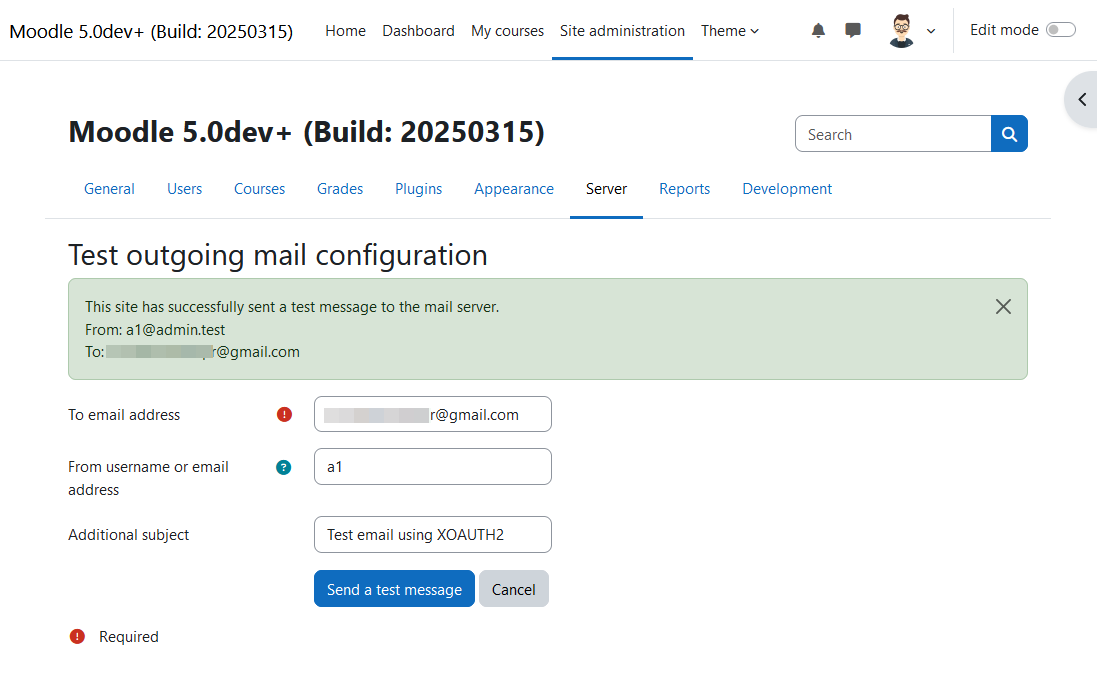The height and width of the screenshot is (678, 1097).
Task: Select the Server tab
Action: (x=607, y=189)
